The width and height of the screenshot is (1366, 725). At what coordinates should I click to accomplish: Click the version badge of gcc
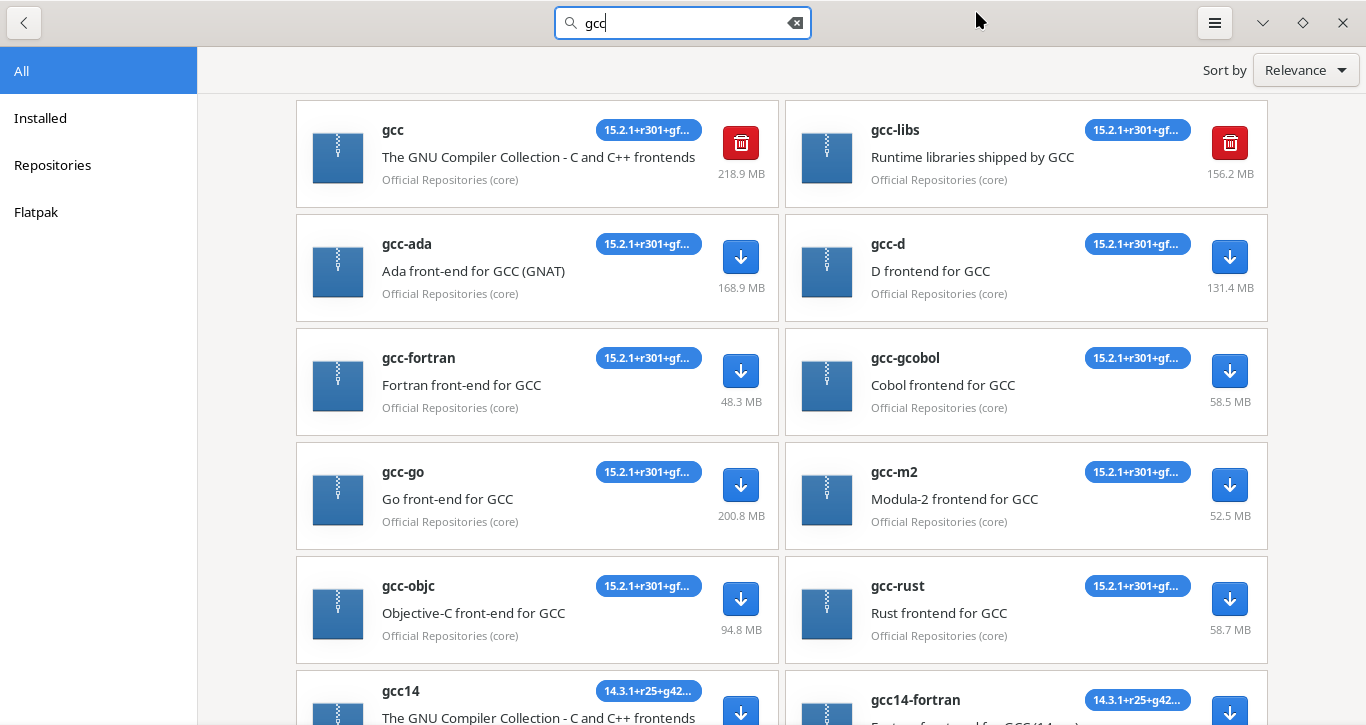click(x=649, y=130)
